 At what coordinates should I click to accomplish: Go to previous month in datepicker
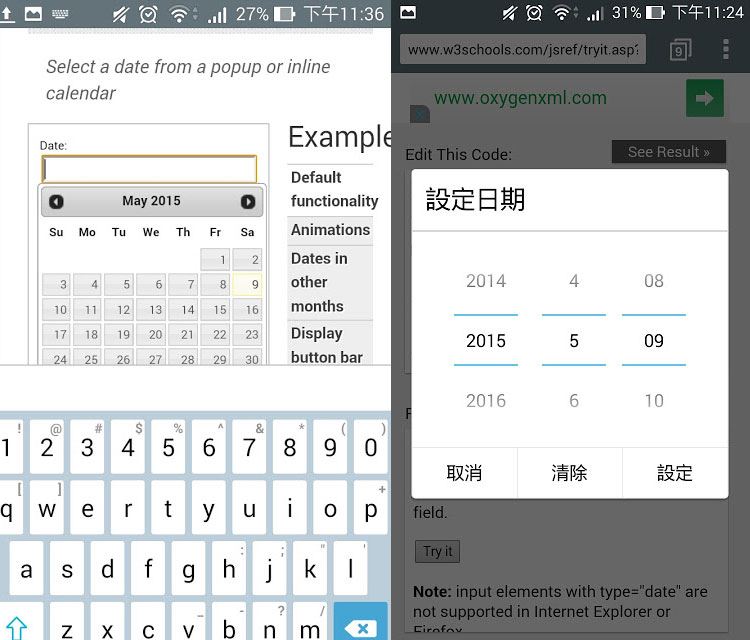pos(56,201)
